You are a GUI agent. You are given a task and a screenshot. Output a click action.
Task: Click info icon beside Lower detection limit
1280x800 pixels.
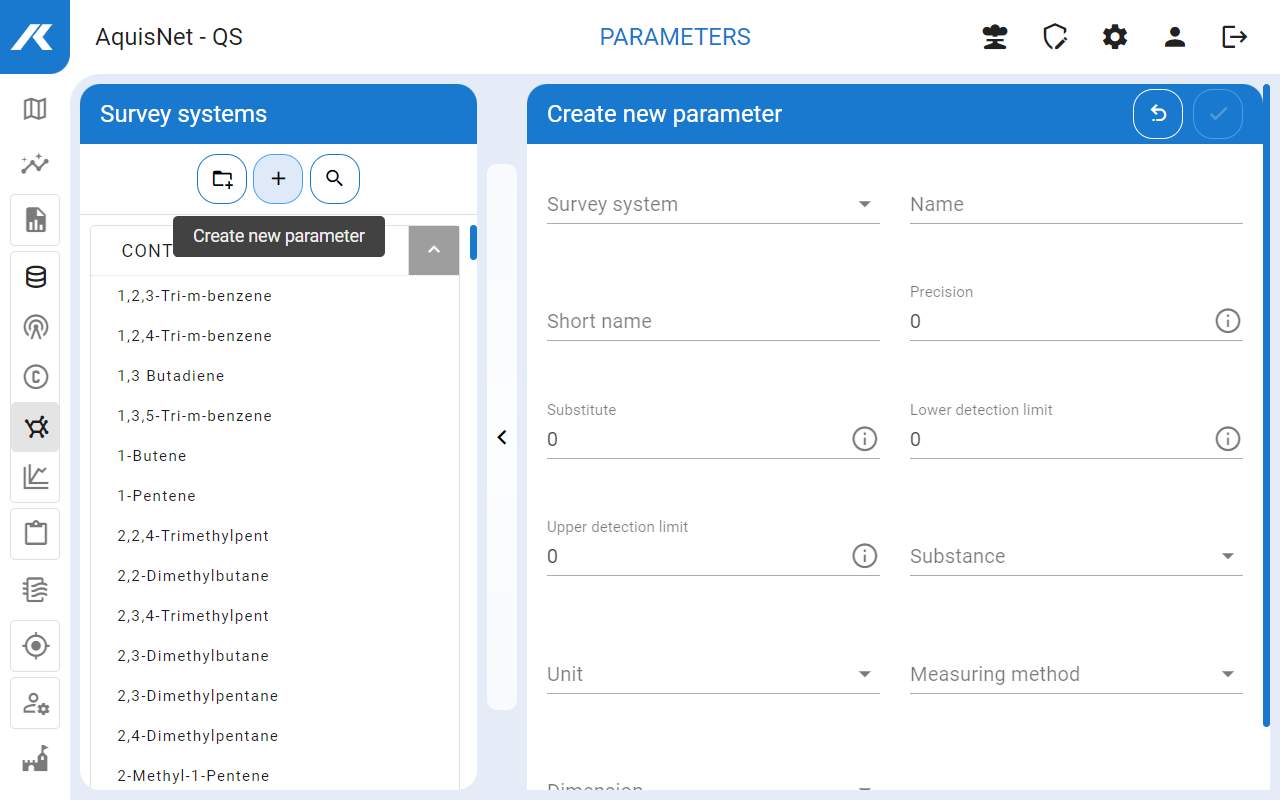coord(1227,439)
